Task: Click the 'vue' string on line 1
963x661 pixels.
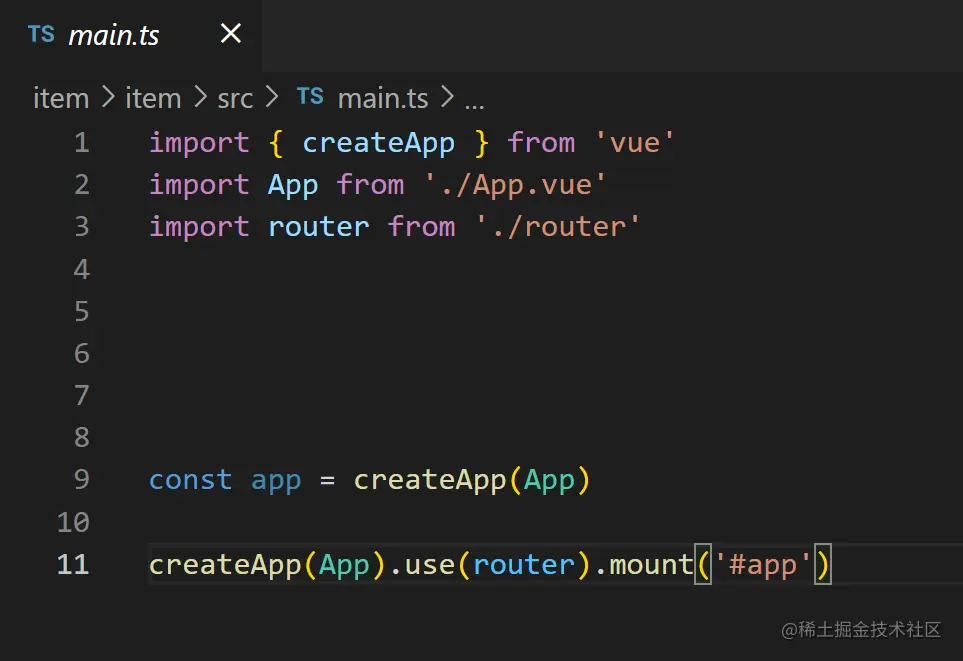Action: tap(635, 143)
